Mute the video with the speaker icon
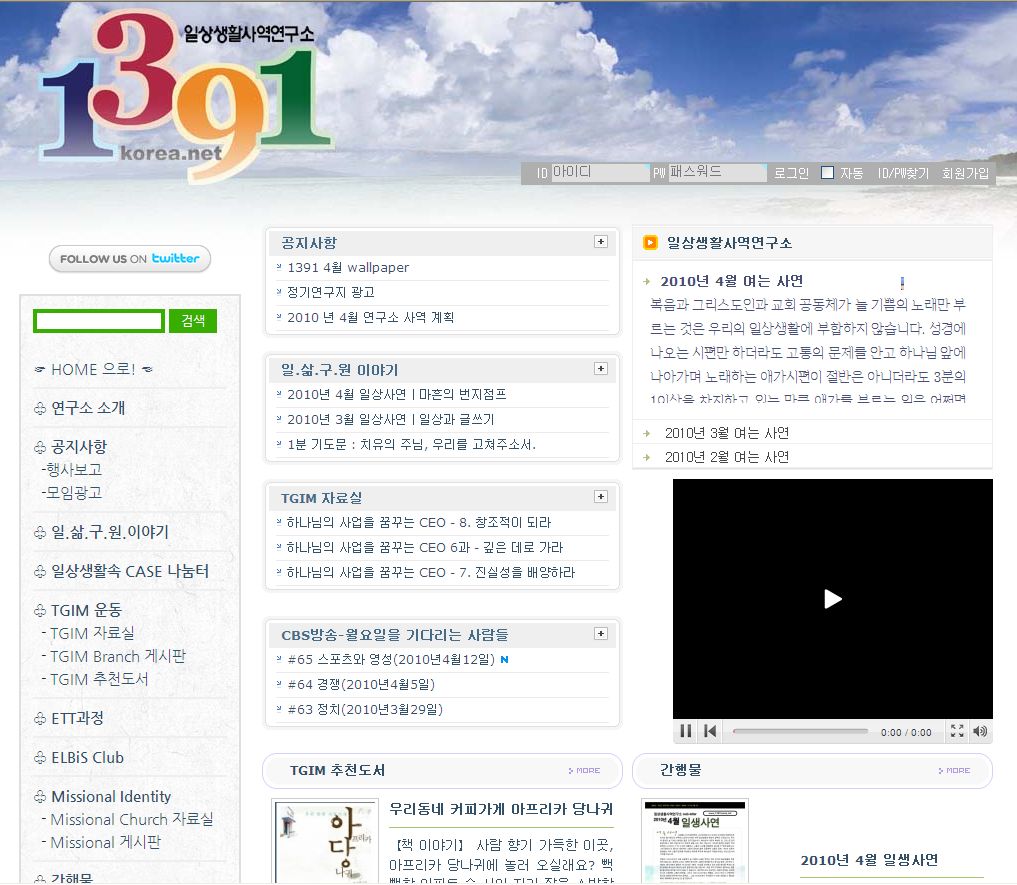 click(x=981, y=731)
